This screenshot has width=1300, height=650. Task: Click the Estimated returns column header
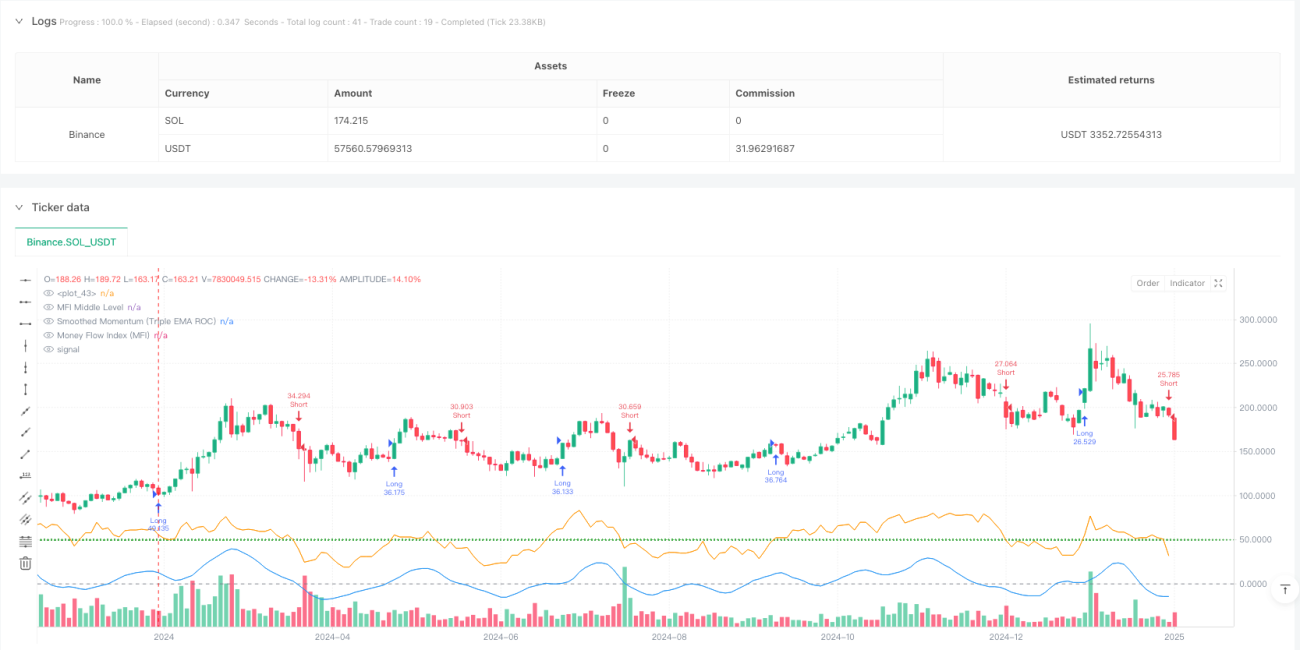click(x=1111, y=80)
